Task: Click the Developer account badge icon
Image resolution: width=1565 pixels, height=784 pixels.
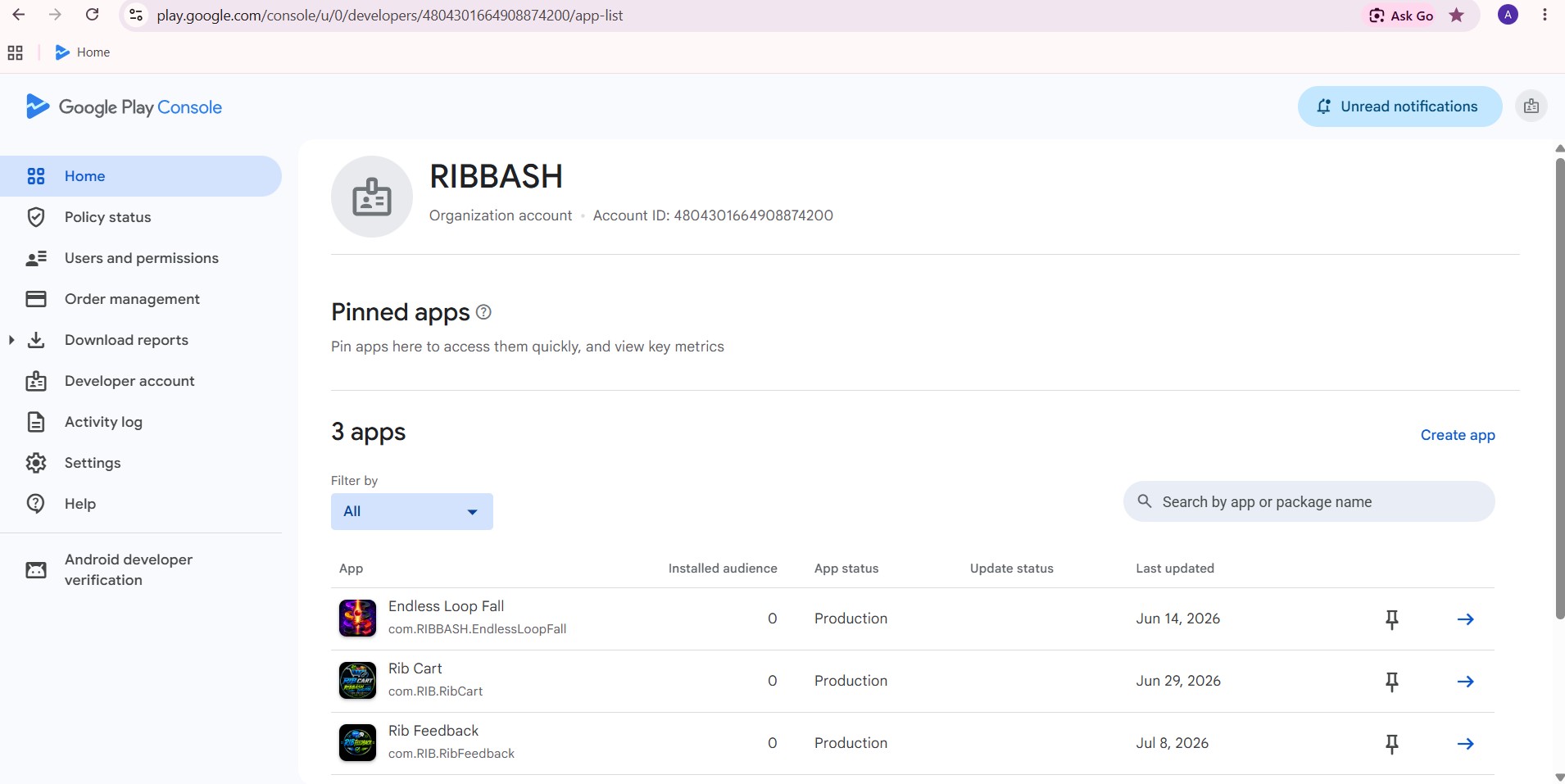Action: pyautogui.click(x=36, y=381)
